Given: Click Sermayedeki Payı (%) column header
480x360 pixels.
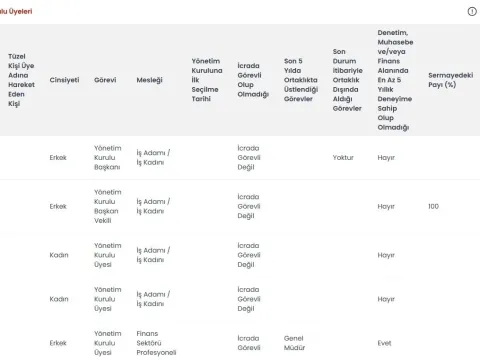Looking at the screenshot, I should coord(451,80).
